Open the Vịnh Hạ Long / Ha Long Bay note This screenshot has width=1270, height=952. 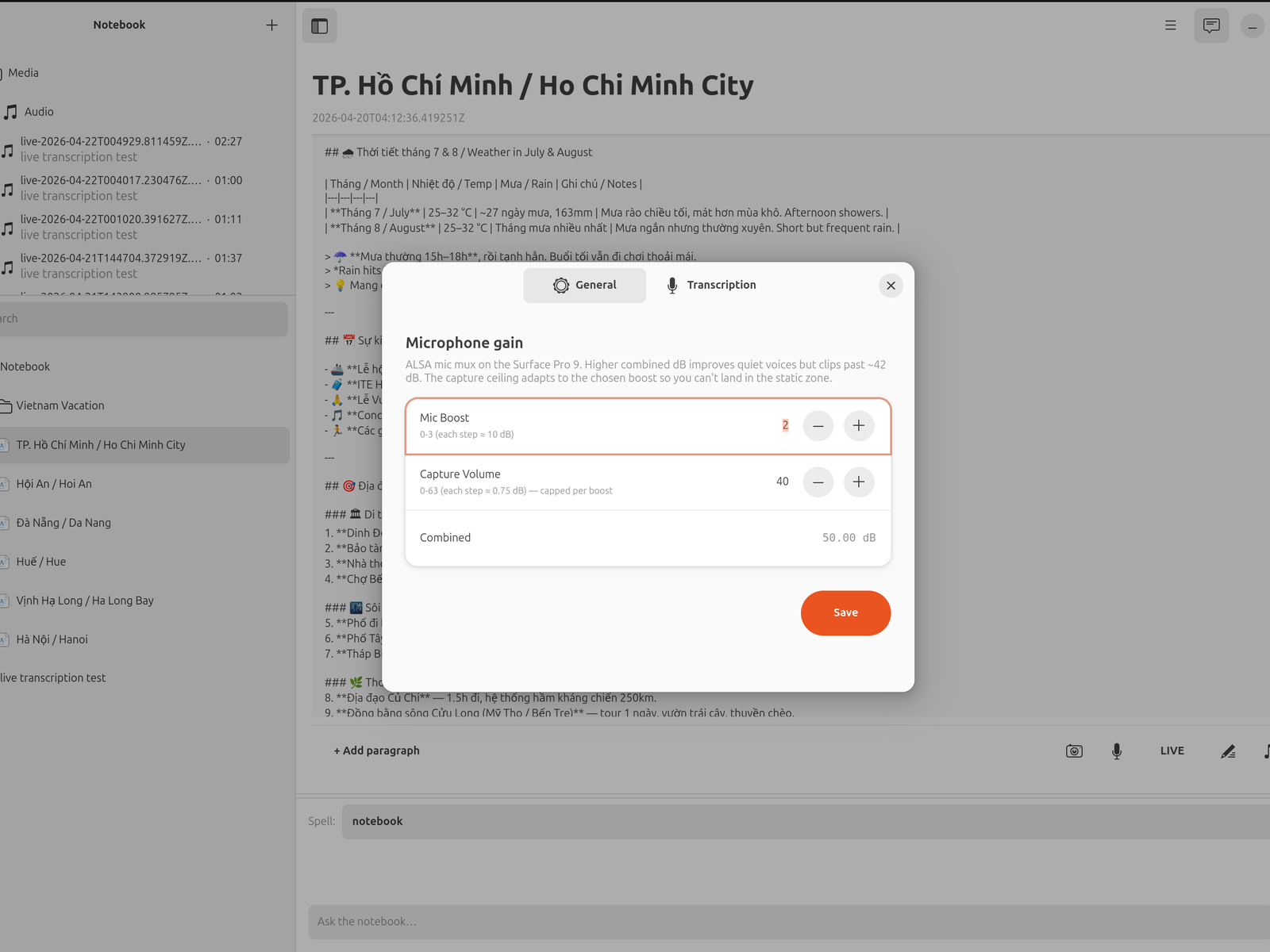[x=85, y=601]
